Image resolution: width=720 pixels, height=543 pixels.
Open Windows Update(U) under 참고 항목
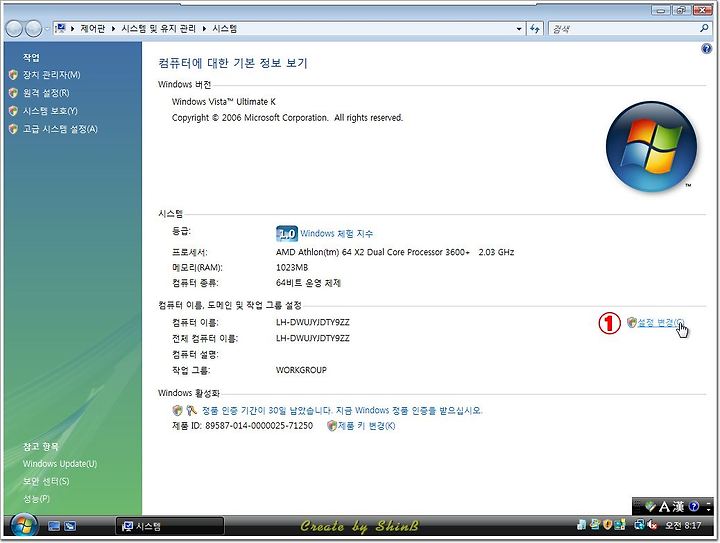60,464
